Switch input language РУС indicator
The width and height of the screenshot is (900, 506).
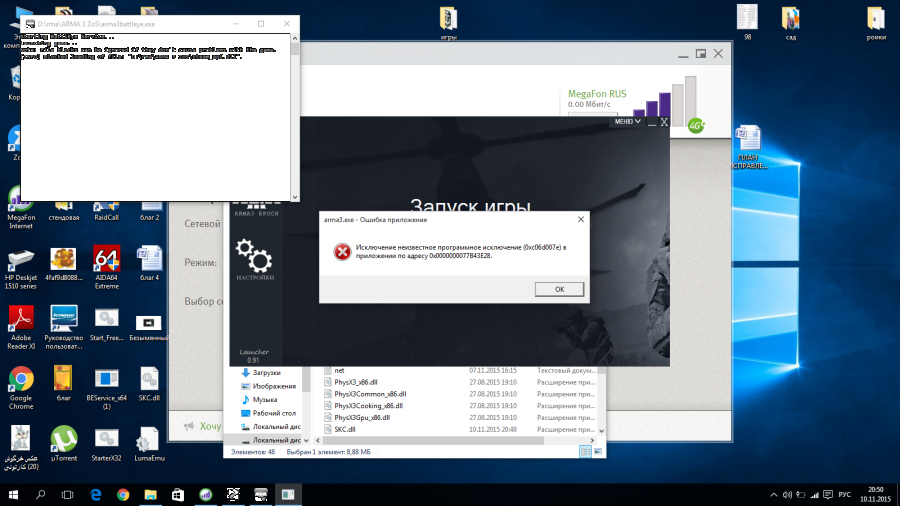point(844,495)
